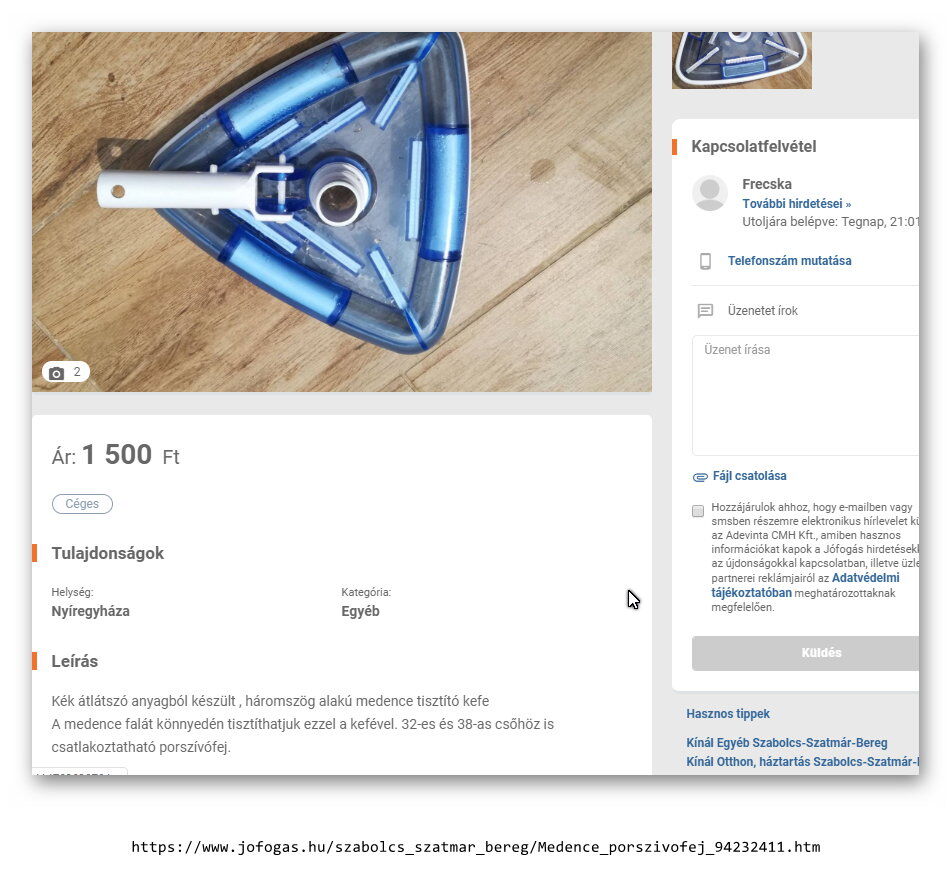This screenshot has height=887, width=951.
Task: Click the Céges badge
Action: coord(82,504)
